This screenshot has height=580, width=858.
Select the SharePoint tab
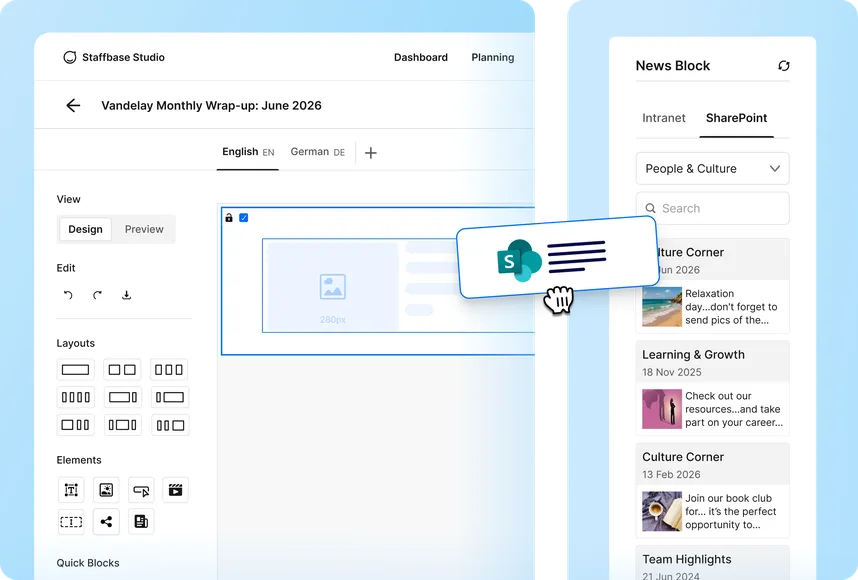737,118
